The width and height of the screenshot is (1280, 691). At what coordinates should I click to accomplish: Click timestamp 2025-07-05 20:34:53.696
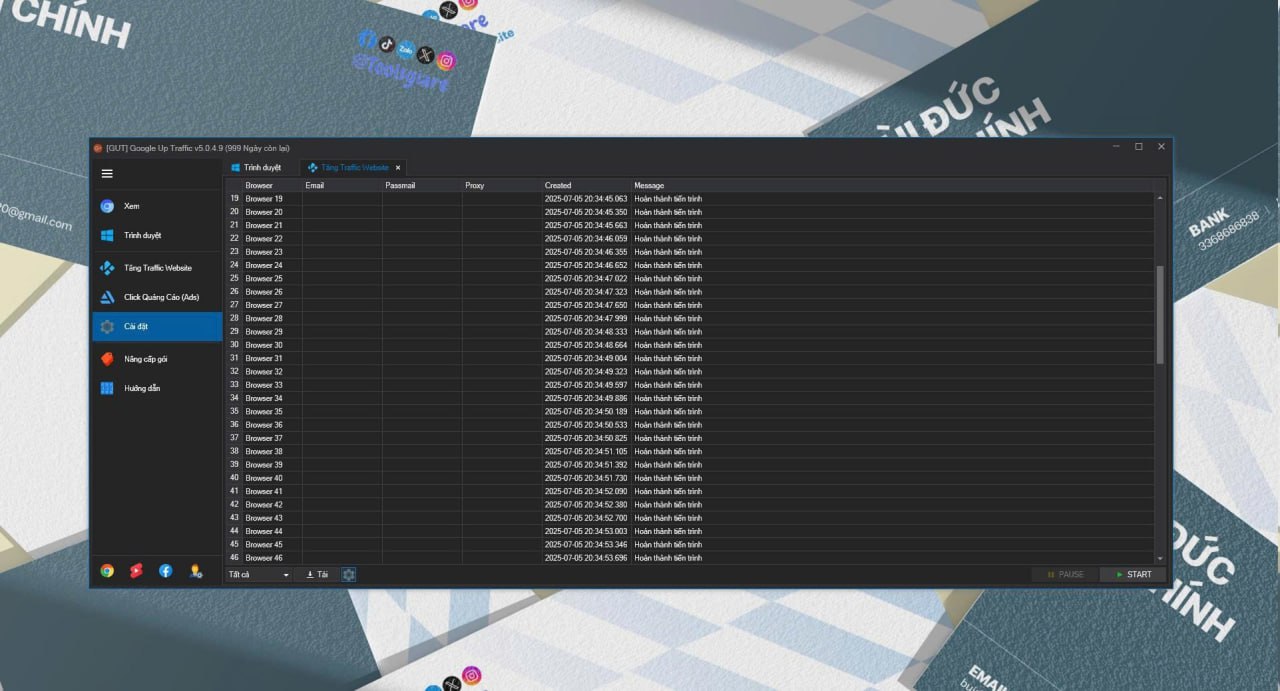pos(586,558)
